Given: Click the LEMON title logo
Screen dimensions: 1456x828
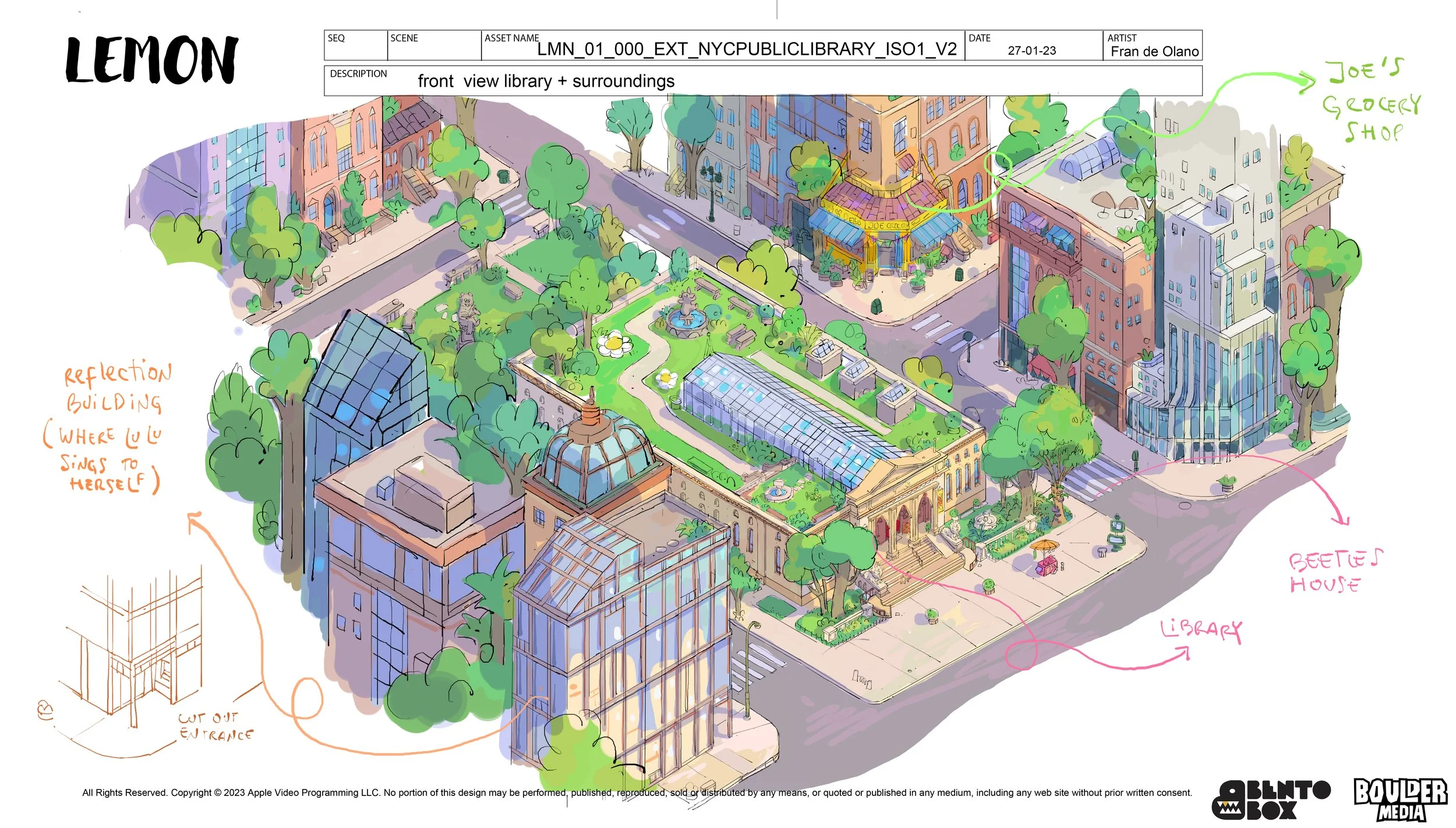Looking at the screenshot, I should [151, 59].
